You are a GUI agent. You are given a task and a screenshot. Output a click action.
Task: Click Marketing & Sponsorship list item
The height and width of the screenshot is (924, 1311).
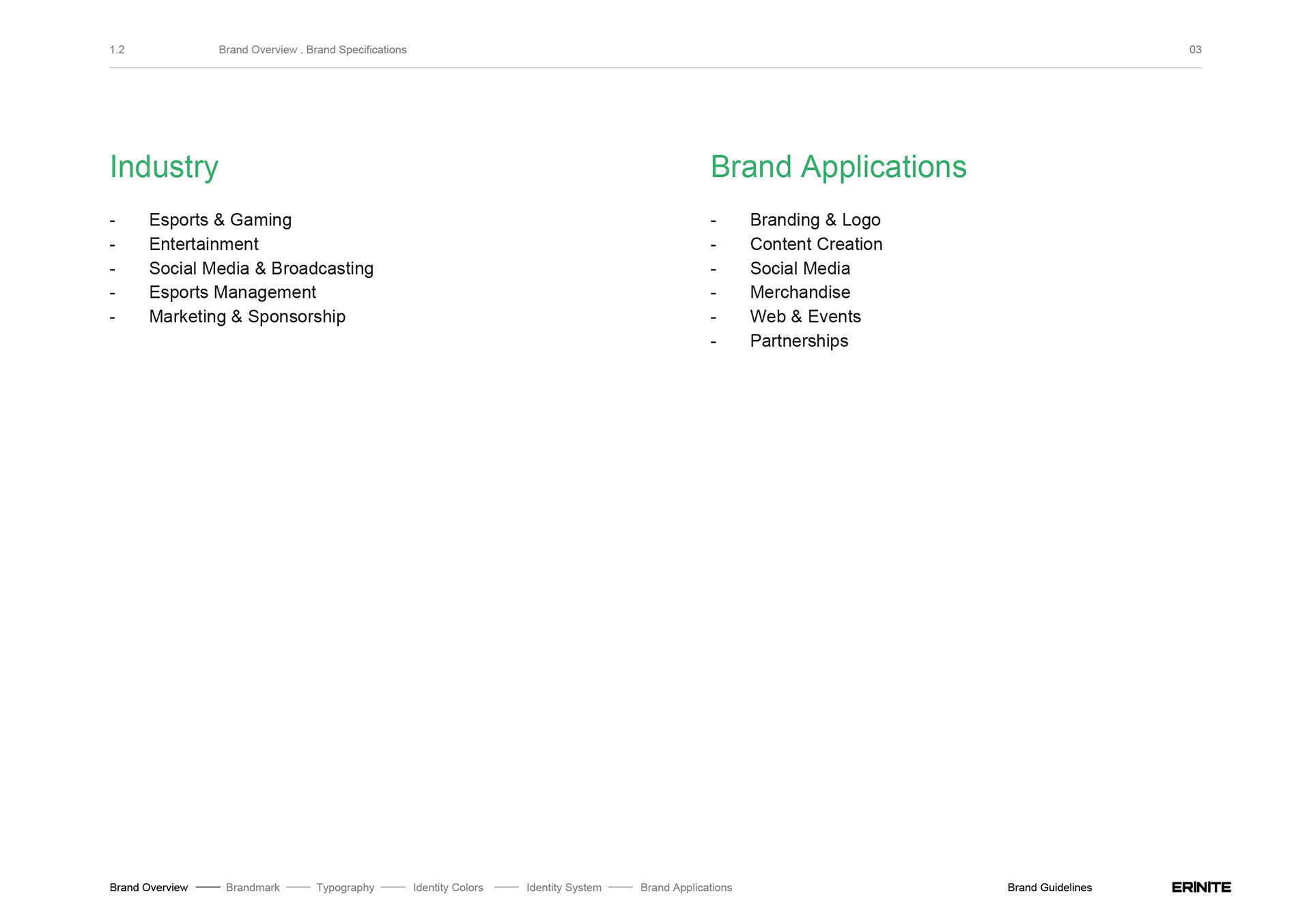point(247,317)
